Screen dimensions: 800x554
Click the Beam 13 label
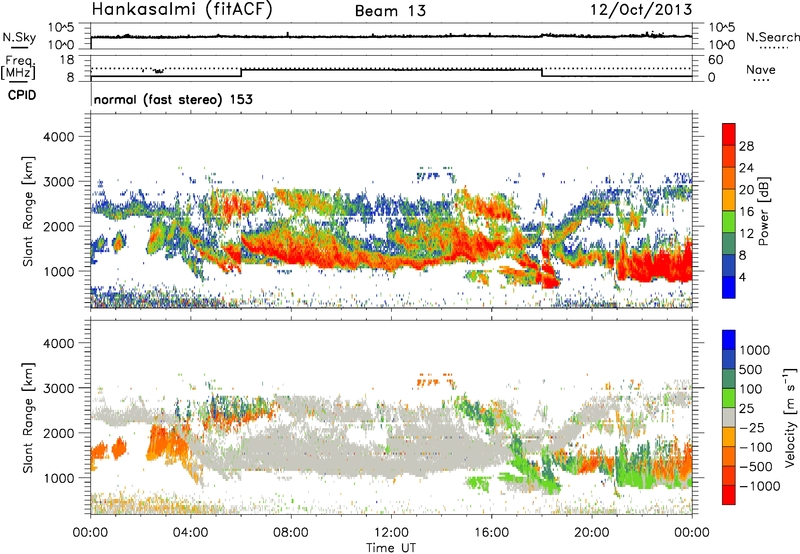pyautogui.click(x=390, y=11)
